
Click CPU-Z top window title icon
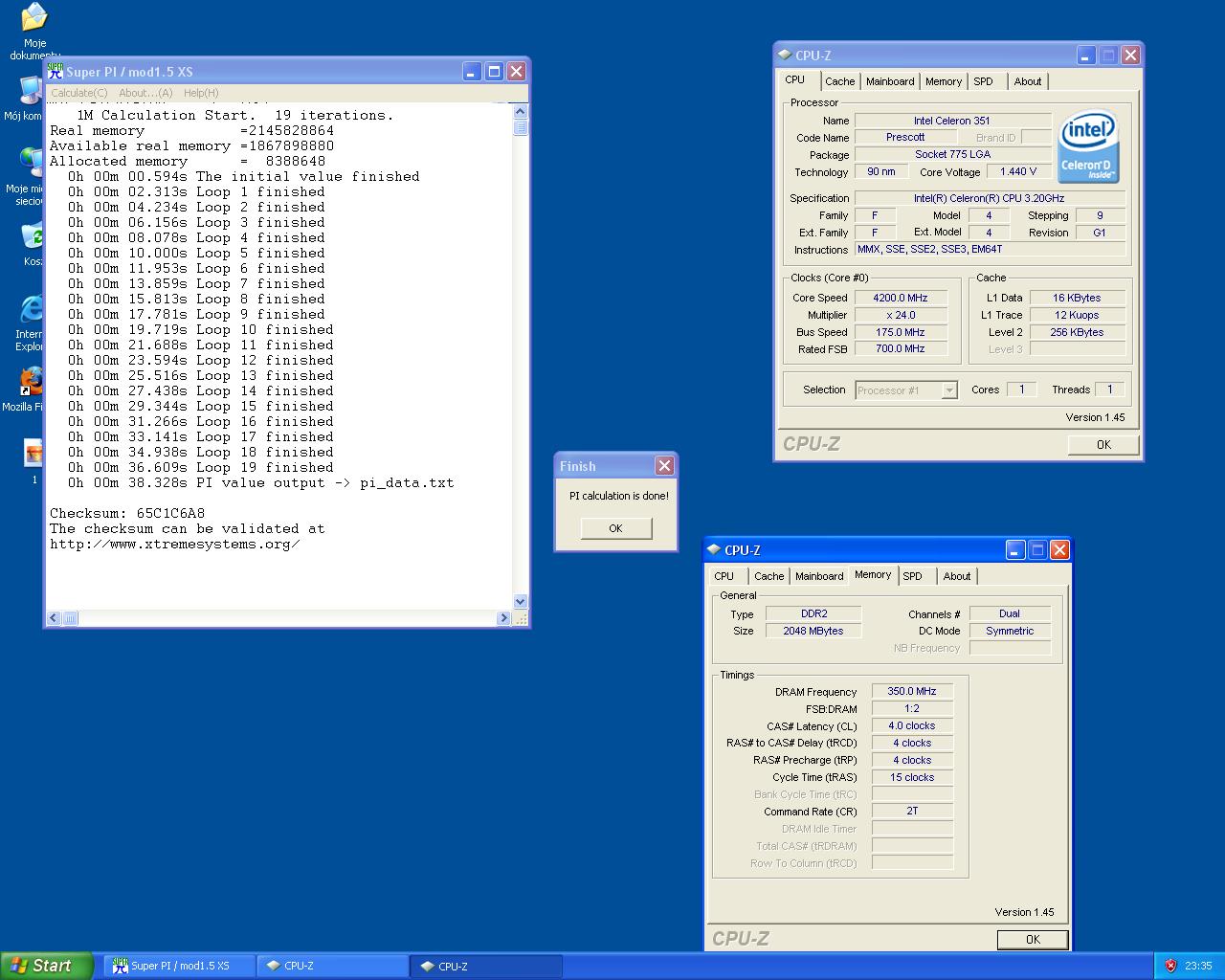point(785,56)
